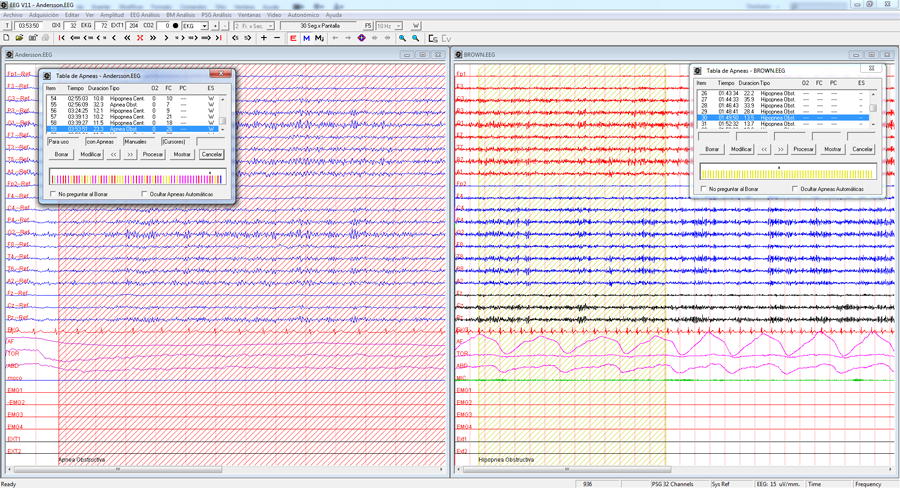
Task: Click the second magnifier zoom icon
Action: tap(416, 38)
